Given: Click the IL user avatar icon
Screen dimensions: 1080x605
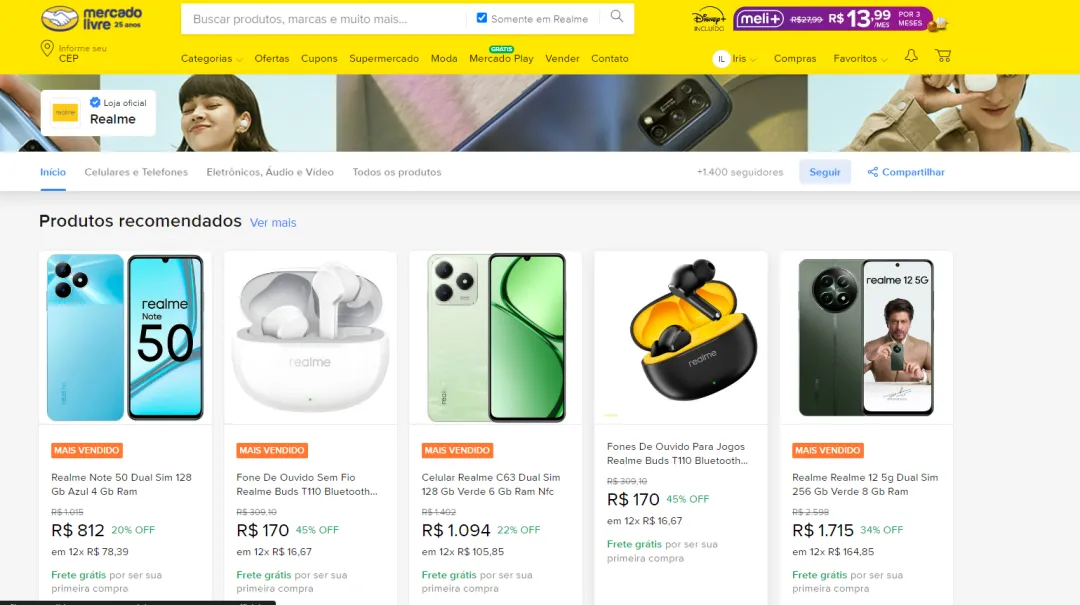Looking at the screenshot, I should 720,59.
